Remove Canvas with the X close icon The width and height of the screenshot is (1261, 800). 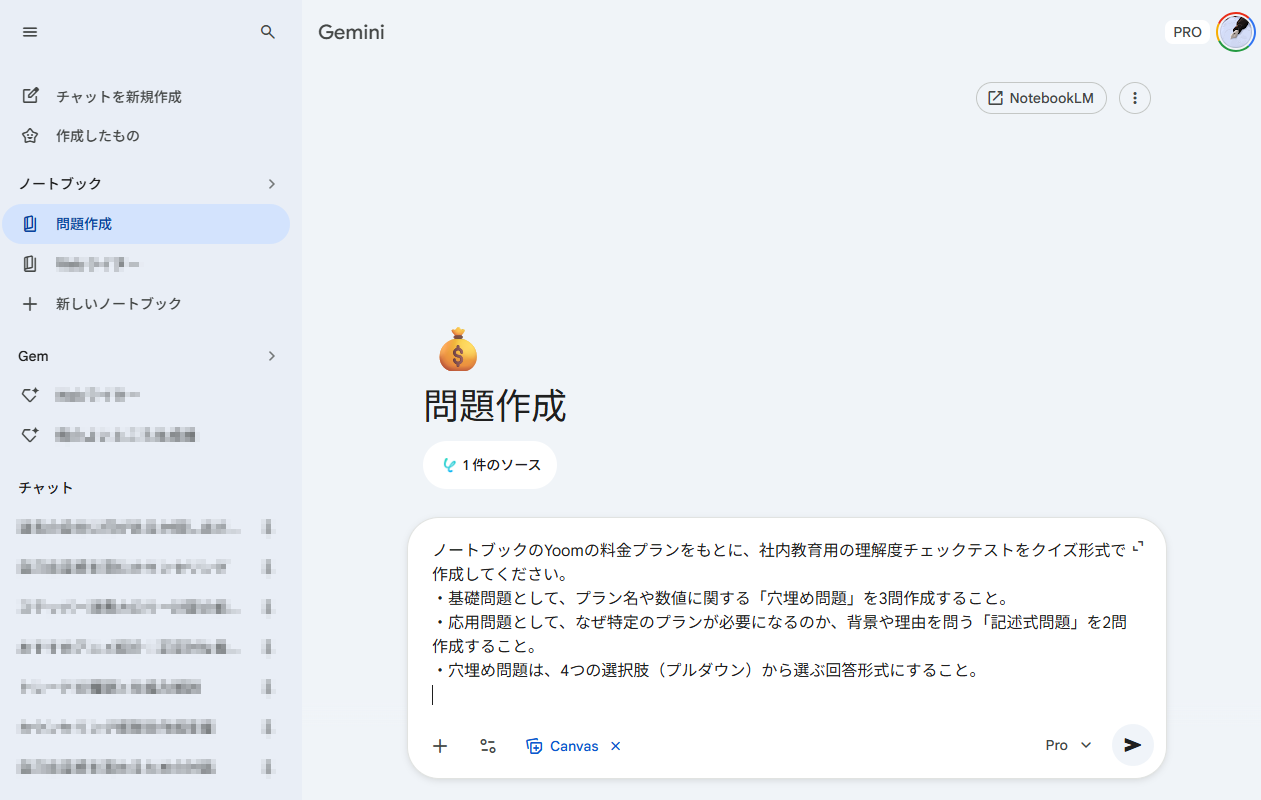click(x=616, y=746)
